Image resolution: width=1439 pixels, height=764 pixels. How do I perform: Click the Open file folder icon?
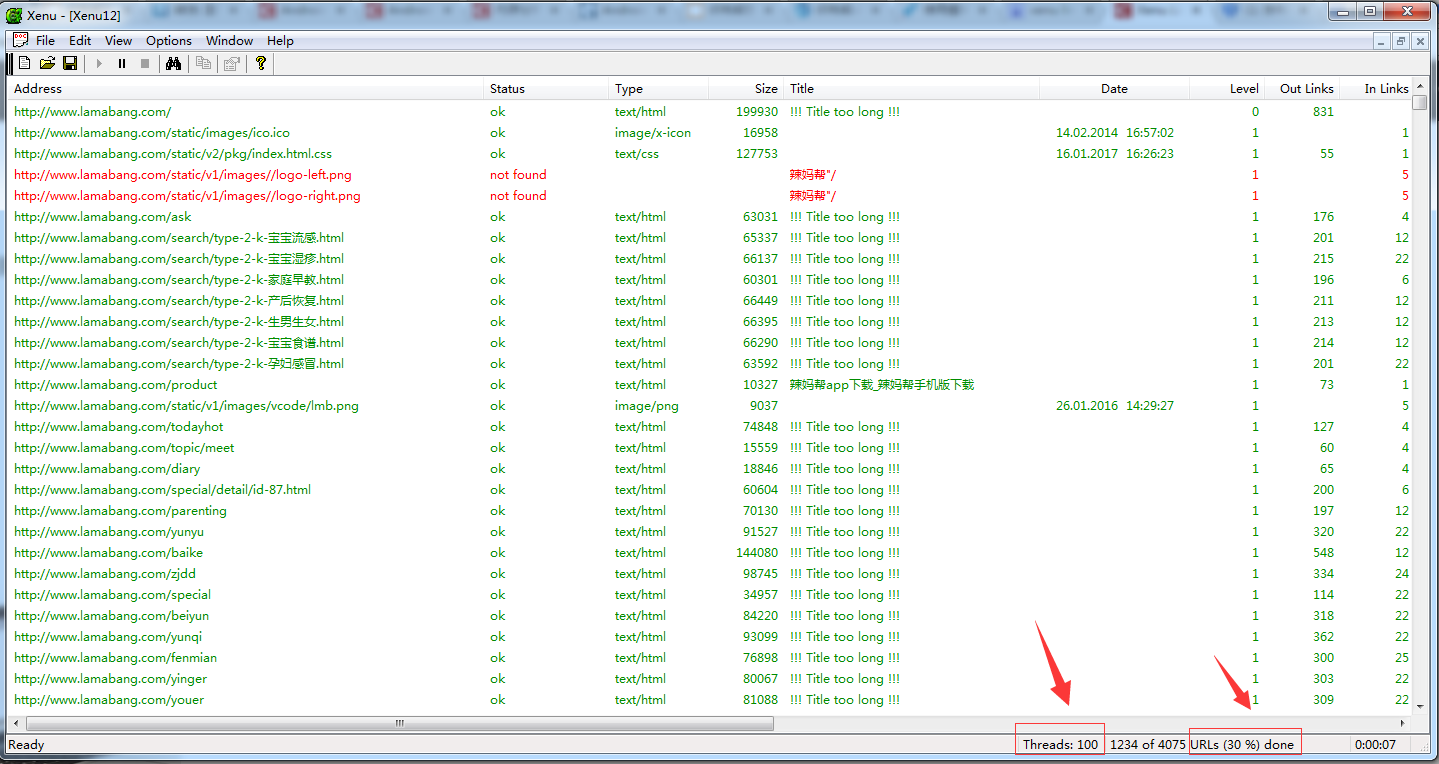tap(47, 63)
